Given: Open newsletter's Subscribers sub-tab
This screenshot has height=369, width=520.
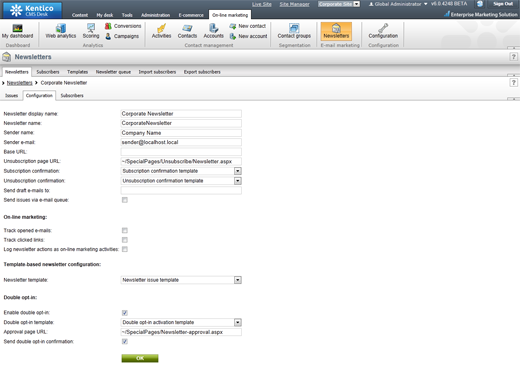Looking at the screenshot, I should tap(72, 96).
